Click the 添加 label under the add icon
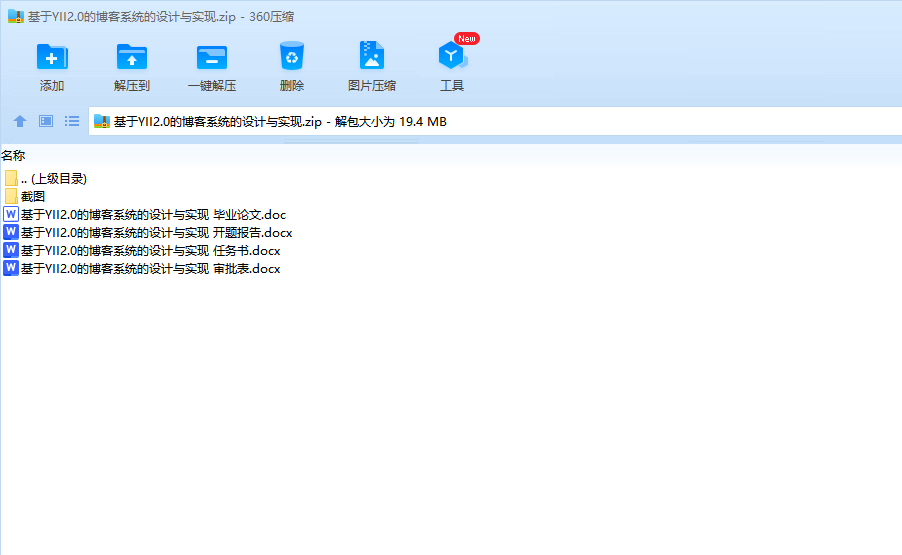902x555 pixels. (52, 86)
